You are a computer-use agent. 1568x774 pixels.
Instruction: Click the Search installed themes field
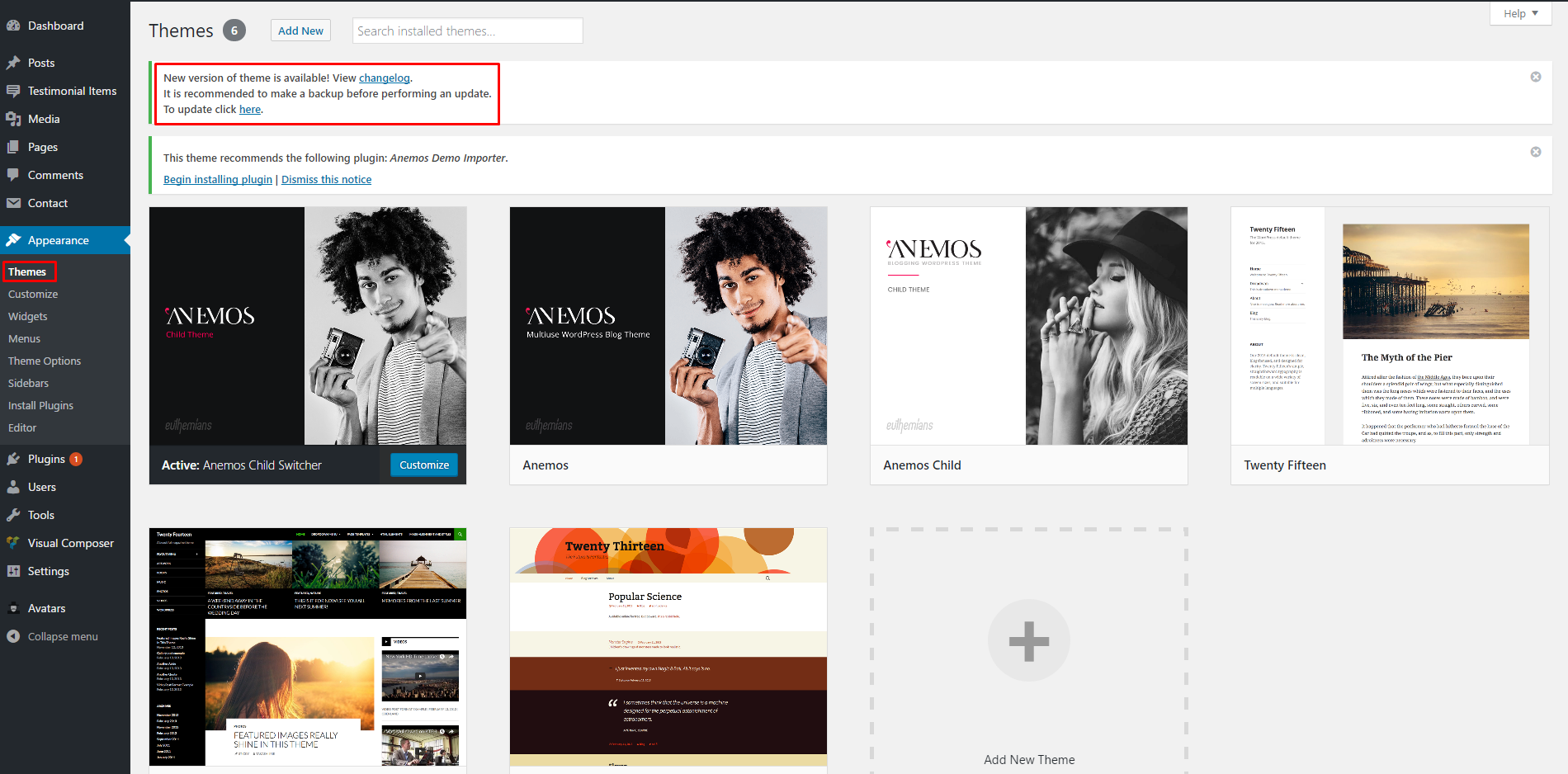[468, 31]
